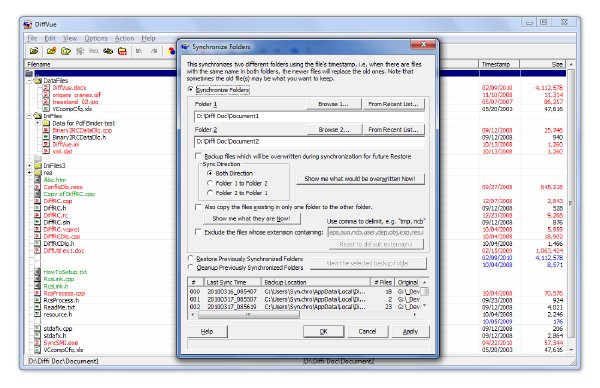Click the Data for Pdf Binder test folder icon
Image resolution: width=600 pixels, height=388 pixels.
point(46,123)
